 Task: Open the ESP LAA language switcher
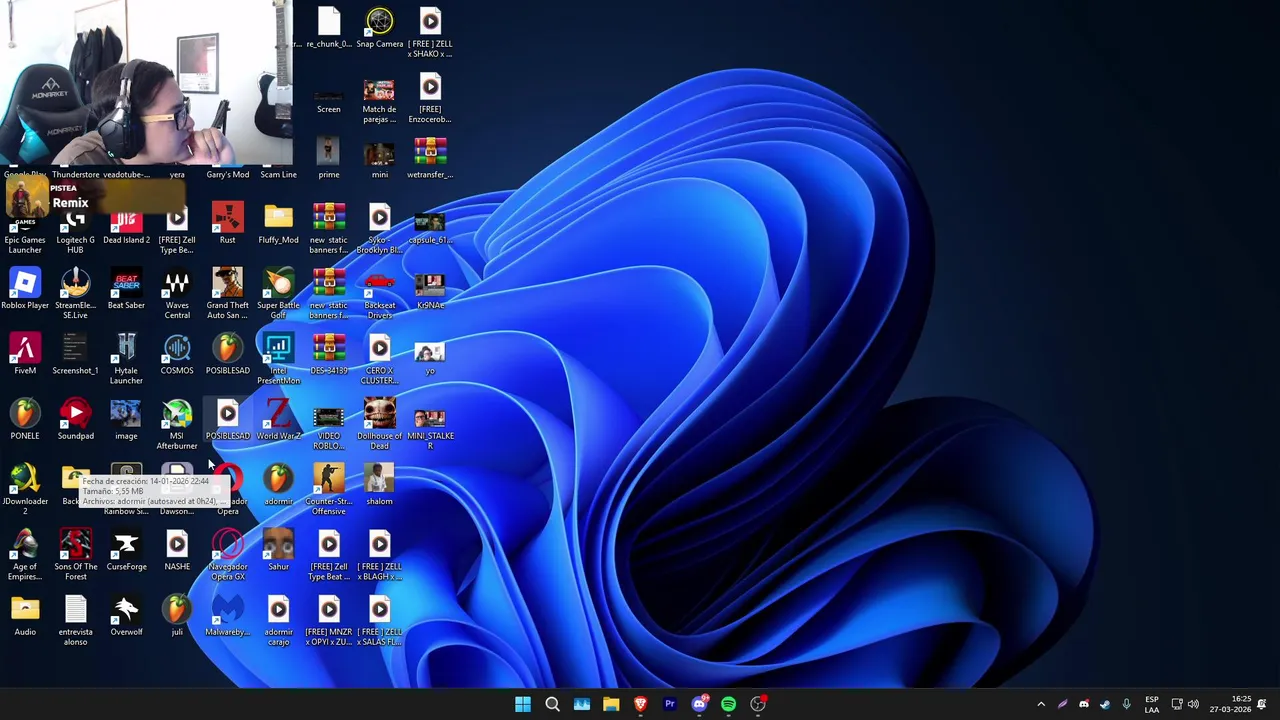pos(1152,704)
